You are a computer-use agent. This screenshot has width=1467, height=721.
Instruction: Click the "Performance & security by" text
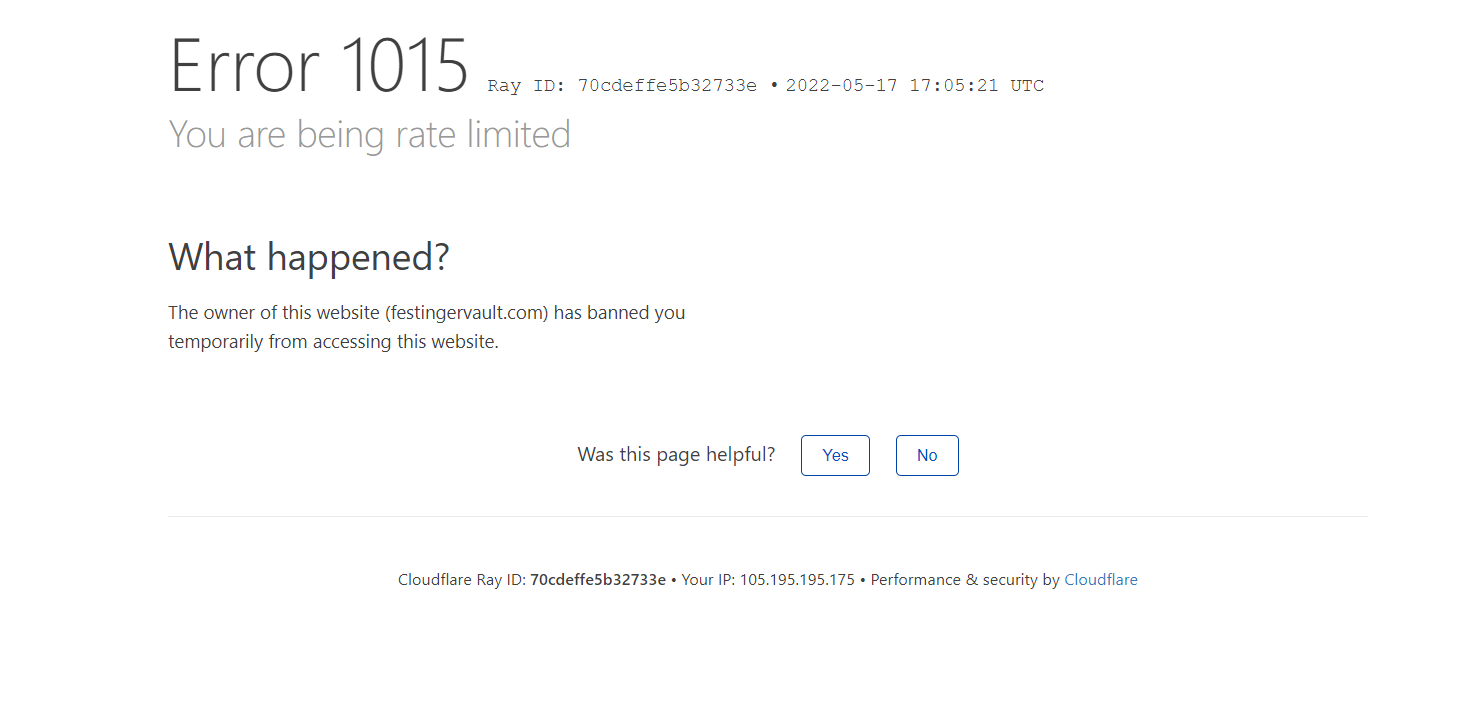tap(965, 580)
